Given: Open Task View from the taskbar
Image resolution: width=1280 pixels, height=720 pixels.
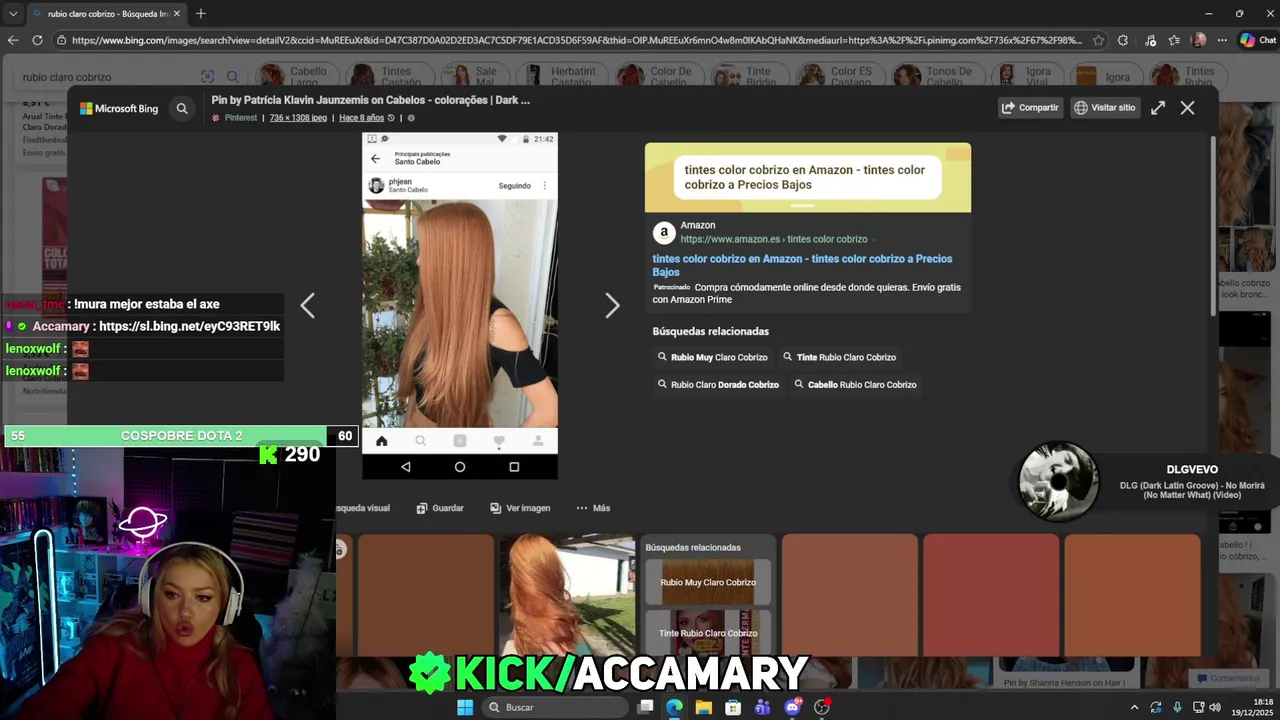Looking at the screenshot, I should [x=646, y=707].
